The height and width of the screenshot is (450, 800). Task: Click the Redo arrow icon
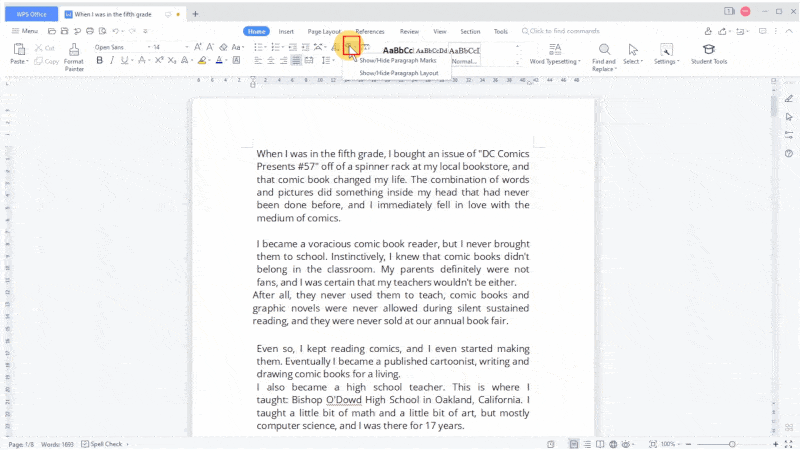click(132, 31)
